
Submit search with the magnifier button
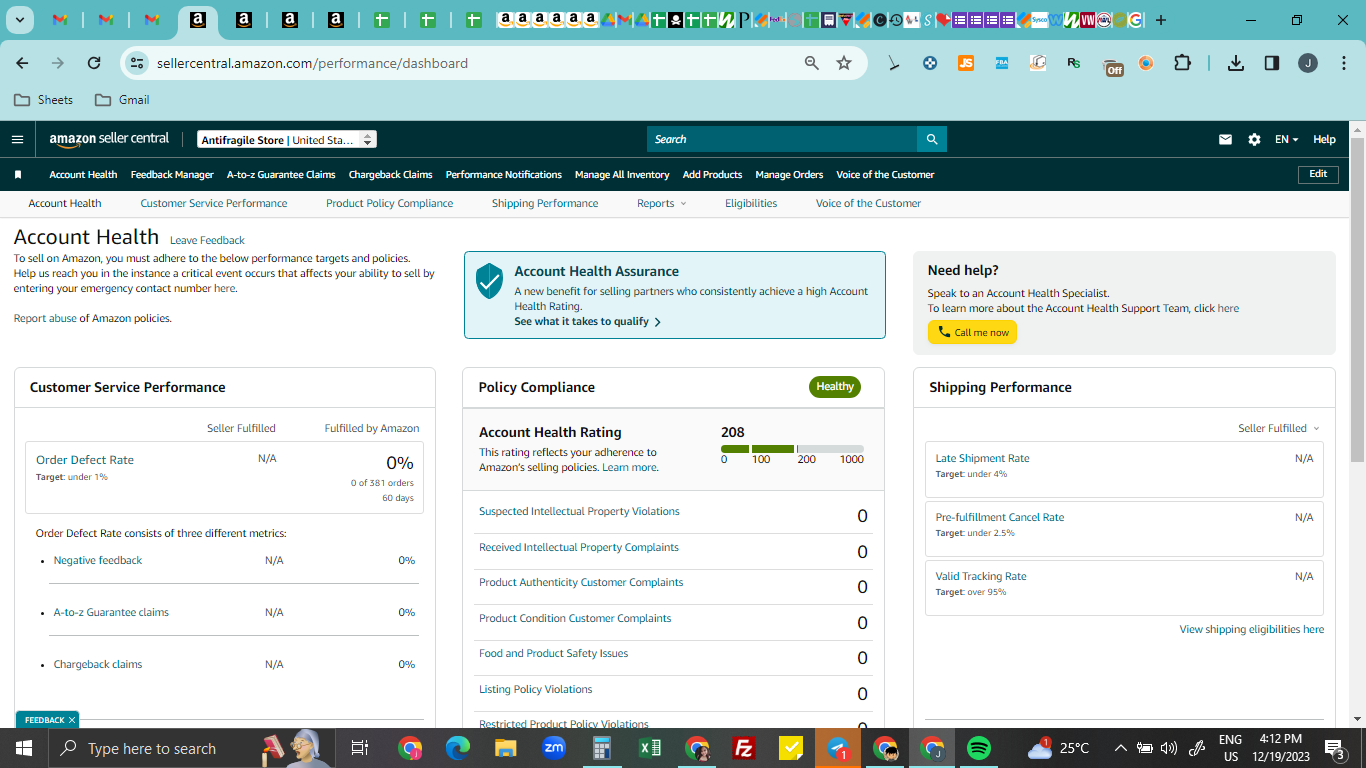coord(932,139)
